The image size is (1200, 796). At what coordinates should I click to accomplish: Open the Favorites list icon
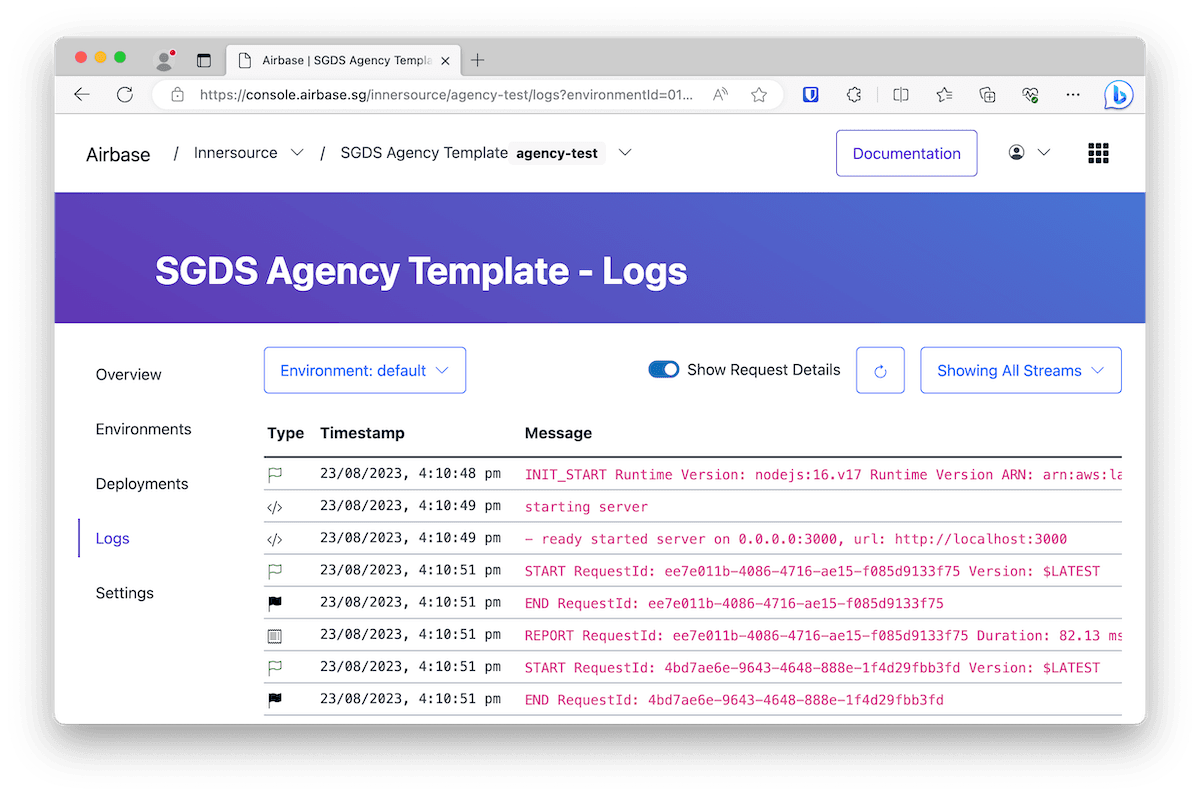tap(944, 95)
